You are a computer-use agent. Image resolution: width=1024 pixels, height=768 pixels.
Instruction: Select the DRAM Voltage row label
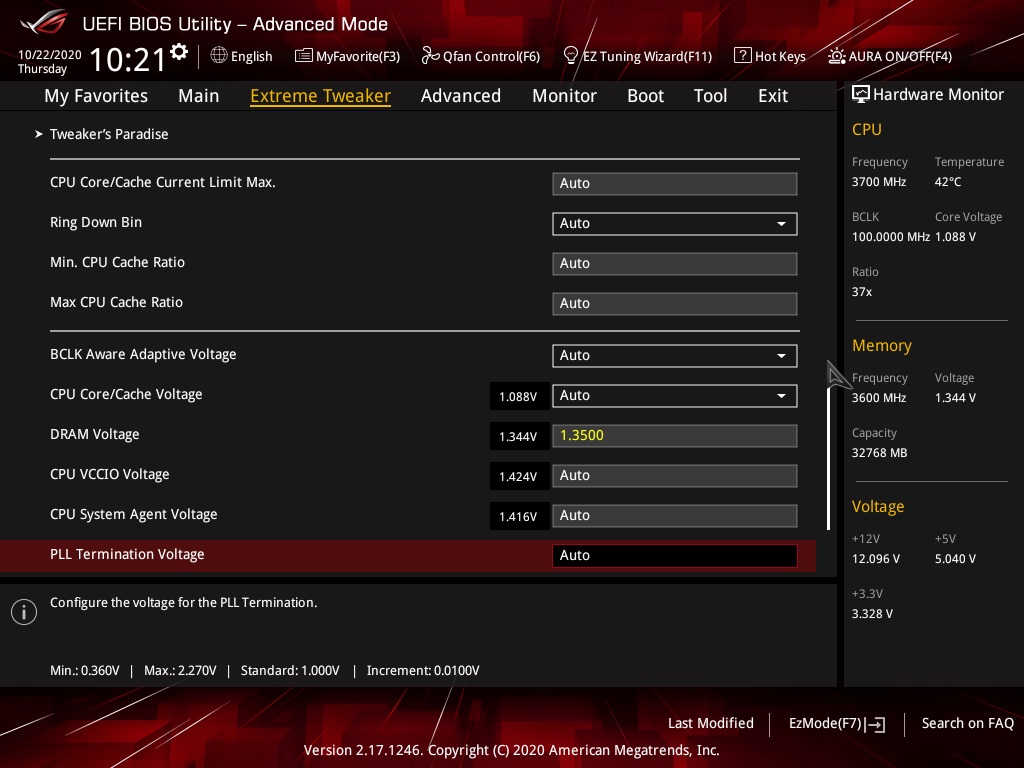click(95, 434)
